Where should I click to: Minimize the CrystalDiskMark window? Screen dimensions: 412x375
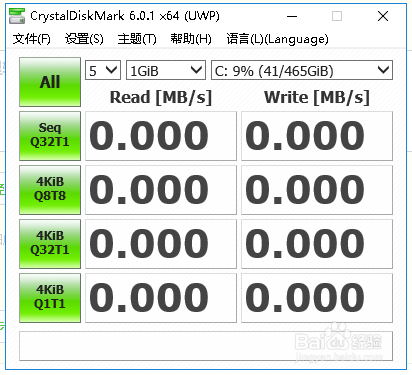(x=292, y=16)
